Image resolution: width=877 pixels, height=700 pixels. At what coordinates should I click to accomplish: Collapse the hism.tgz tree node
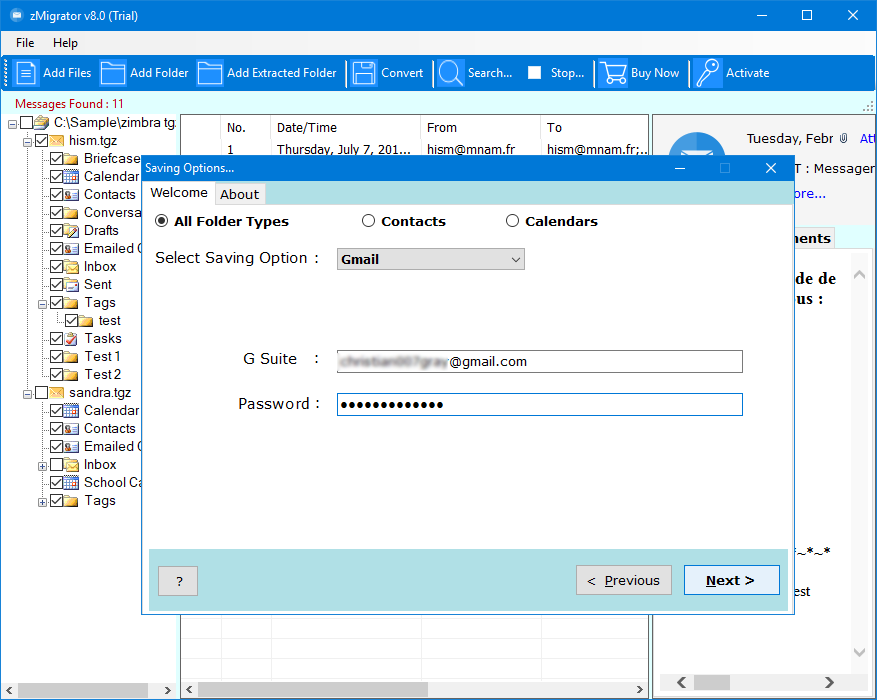[x=27, y=141]
